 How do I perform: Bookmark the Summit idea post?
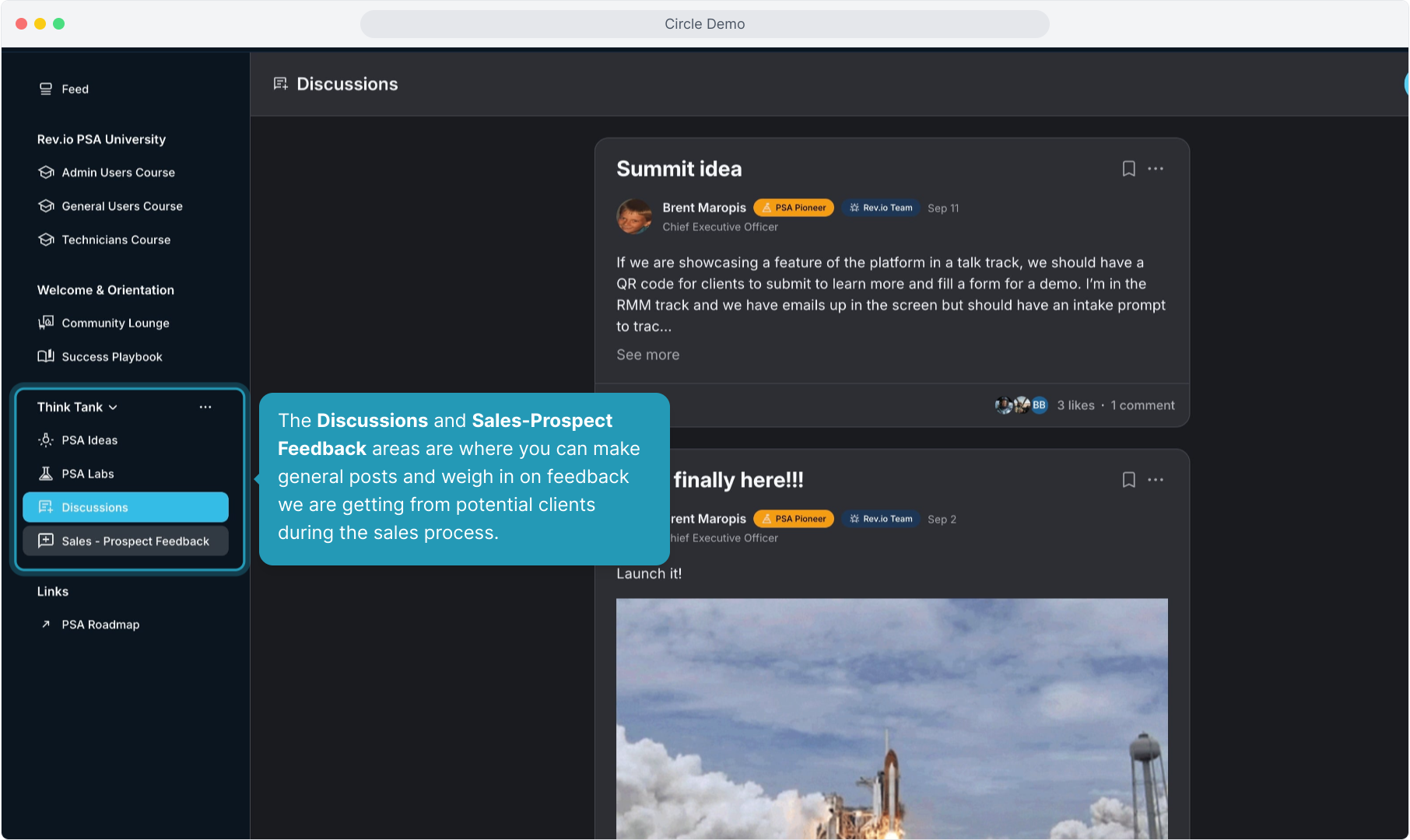(x=1128, y=169)
